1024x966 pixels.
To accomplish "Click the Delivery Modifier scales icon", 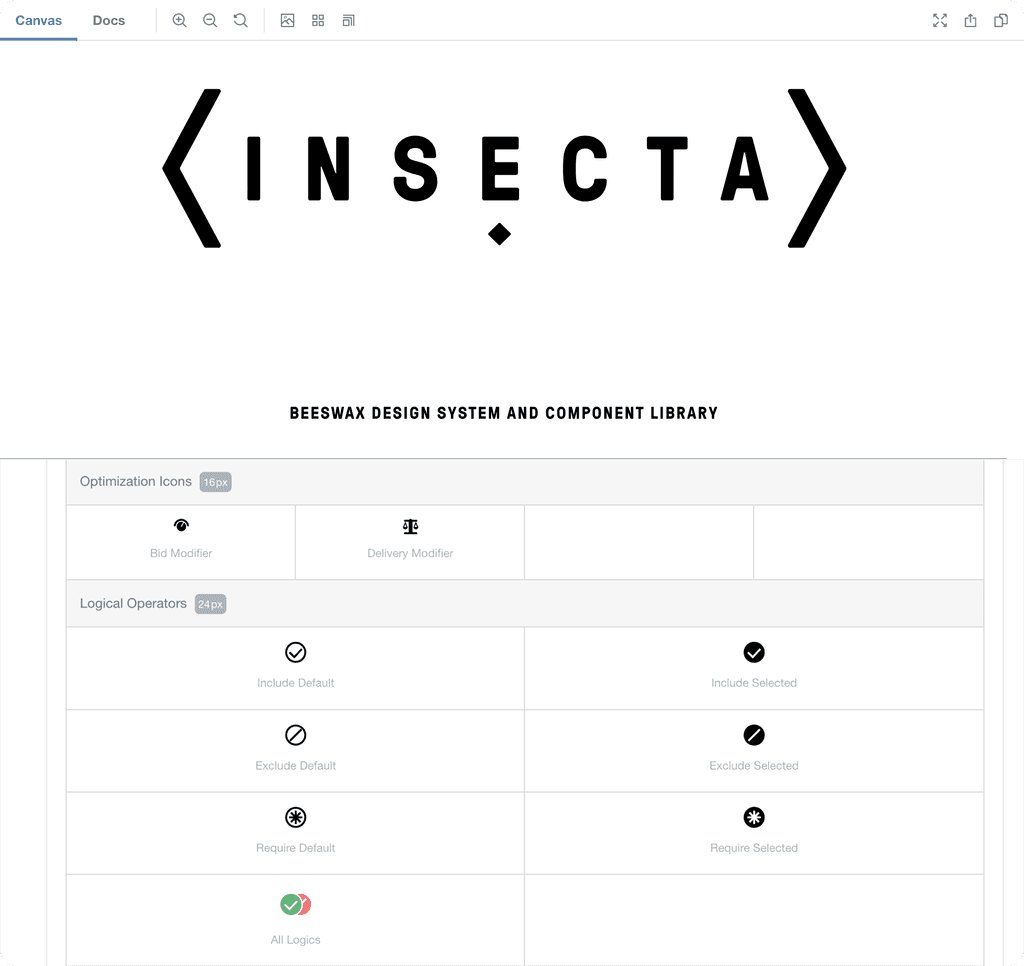I will coord(410,526).
